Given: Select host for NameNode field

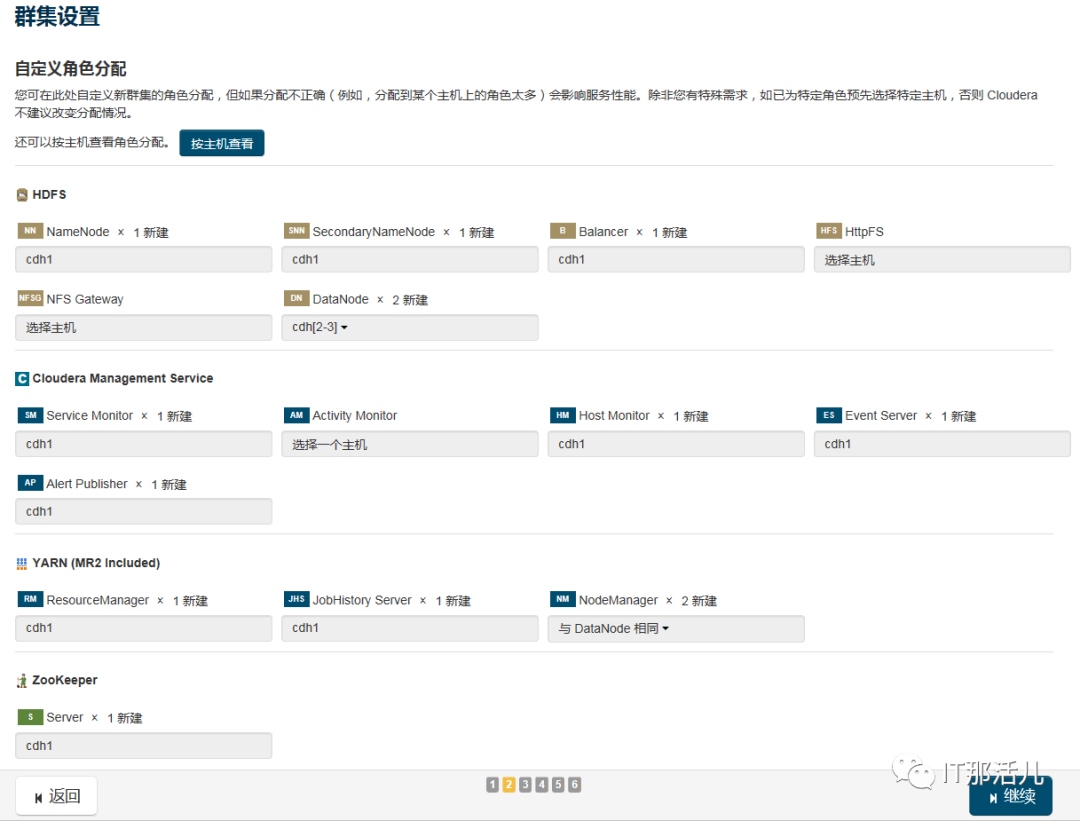Looking at the screenshot, I should click(x=143, y=260).
